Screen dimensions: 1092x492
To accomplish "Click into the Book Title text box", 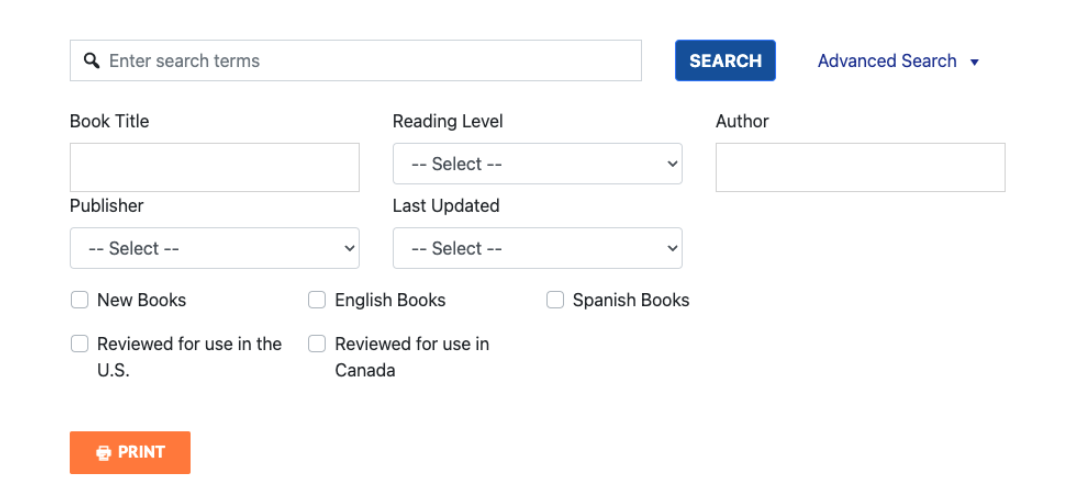I will point(214,167).
